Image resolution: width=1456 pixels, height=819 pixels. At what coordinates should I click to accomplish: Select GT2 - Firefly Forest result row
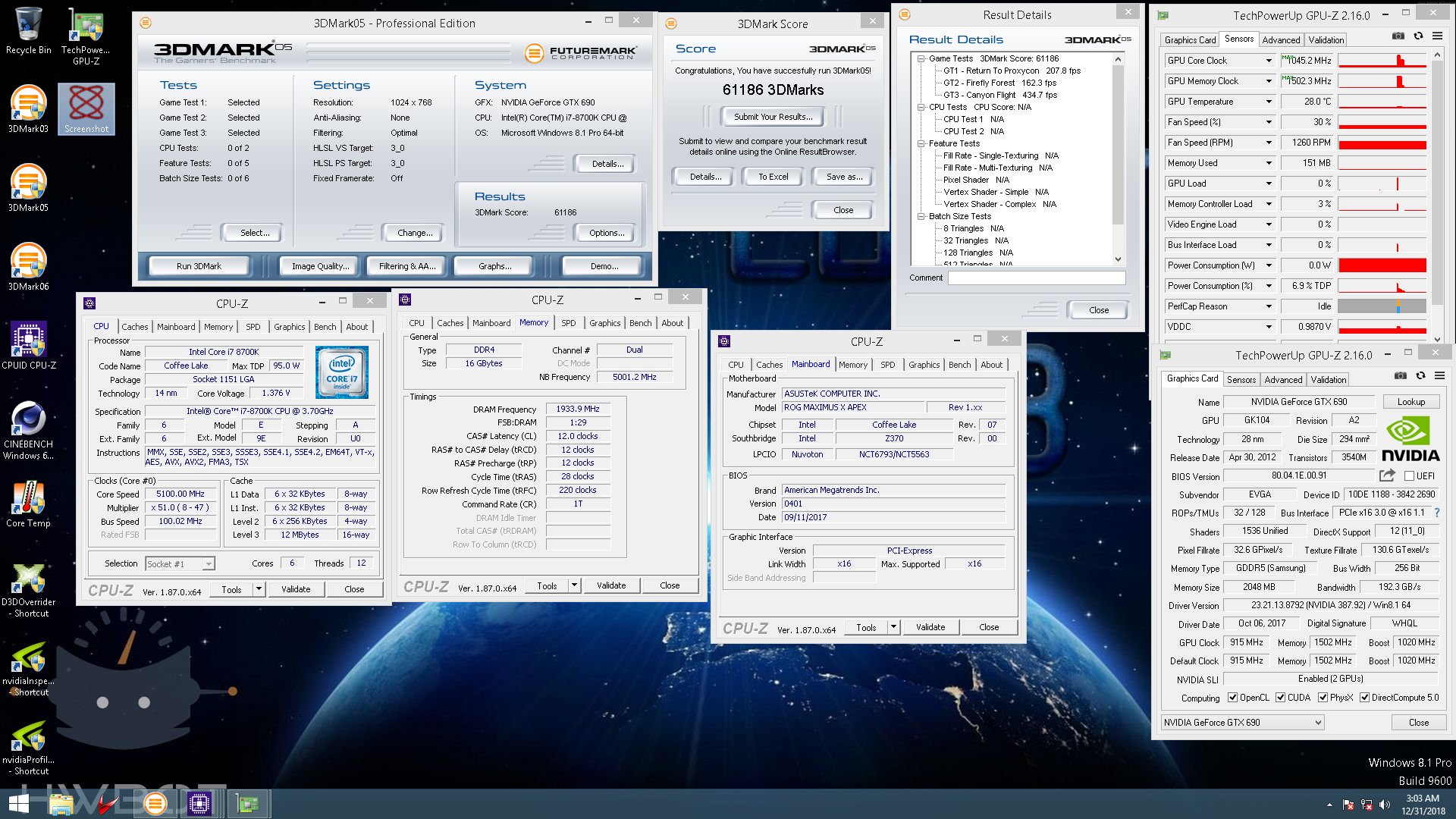coord(999,83)
